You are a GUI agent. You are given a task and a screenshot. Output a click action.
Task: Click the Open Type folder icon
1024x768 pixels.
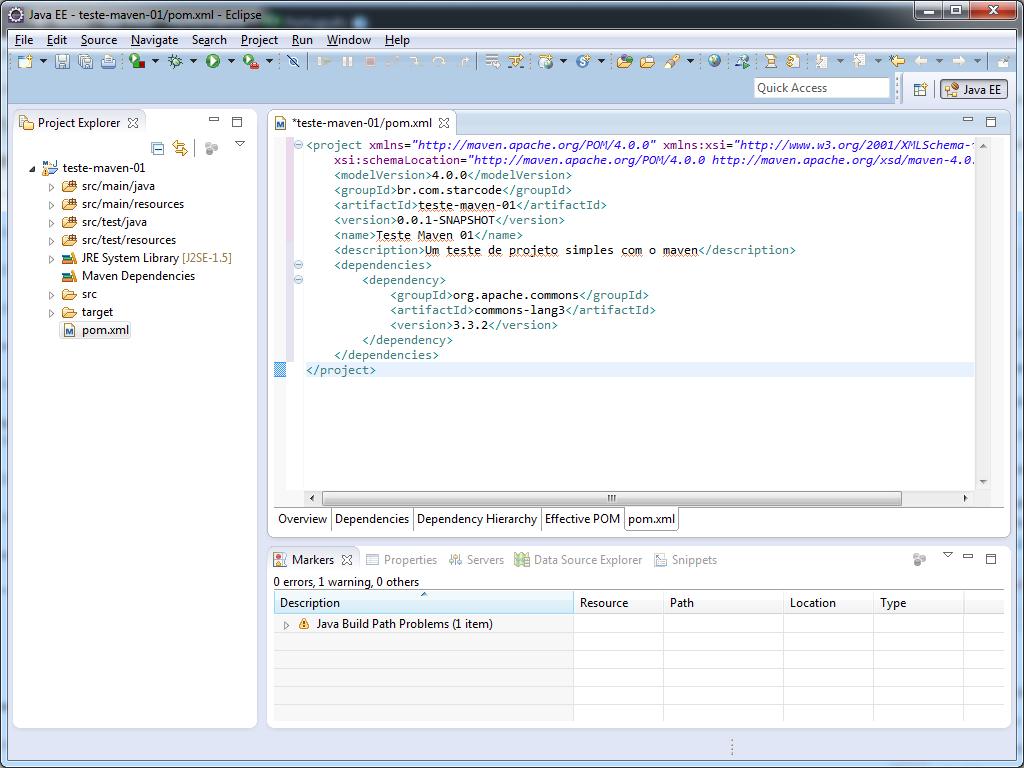coord(624,61)
